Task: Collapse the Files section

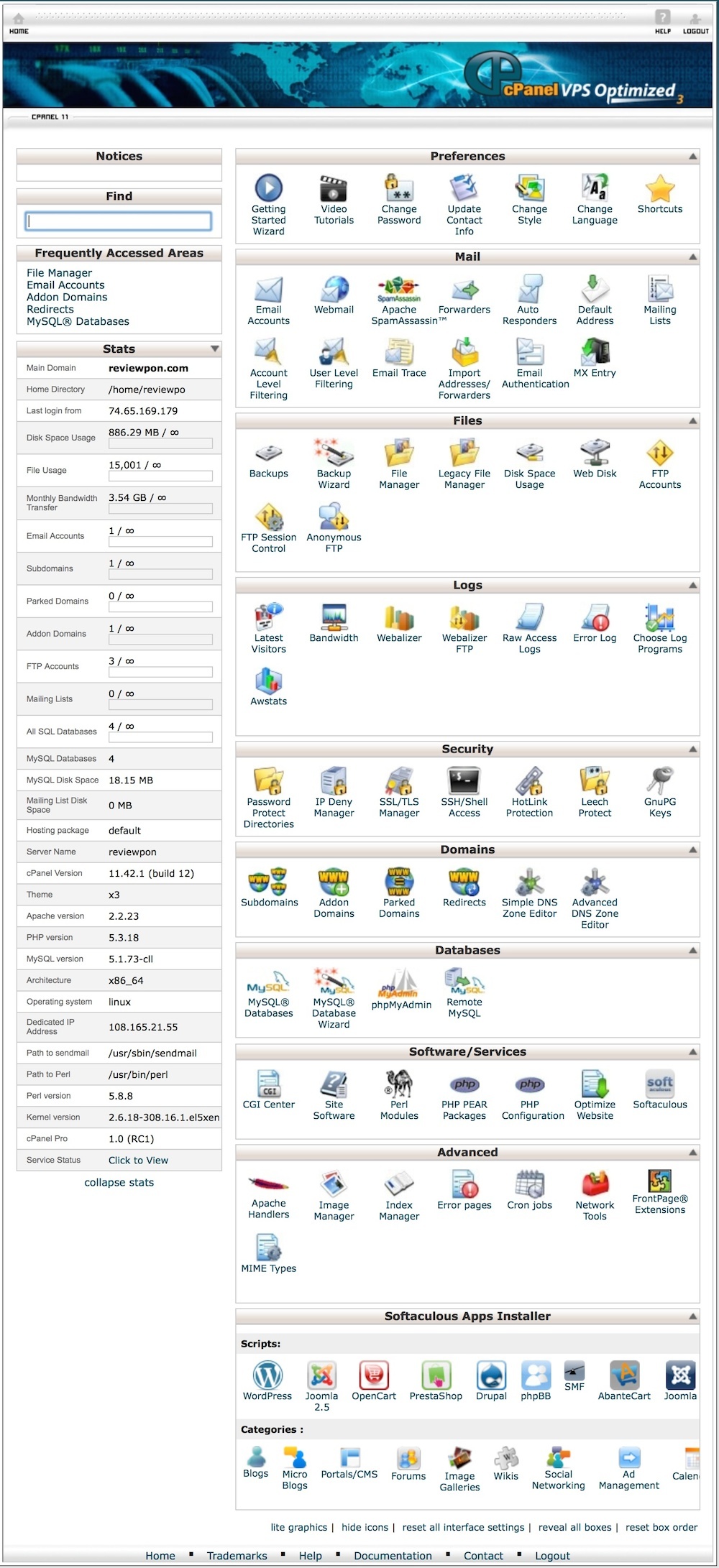Action: (693, 420)
